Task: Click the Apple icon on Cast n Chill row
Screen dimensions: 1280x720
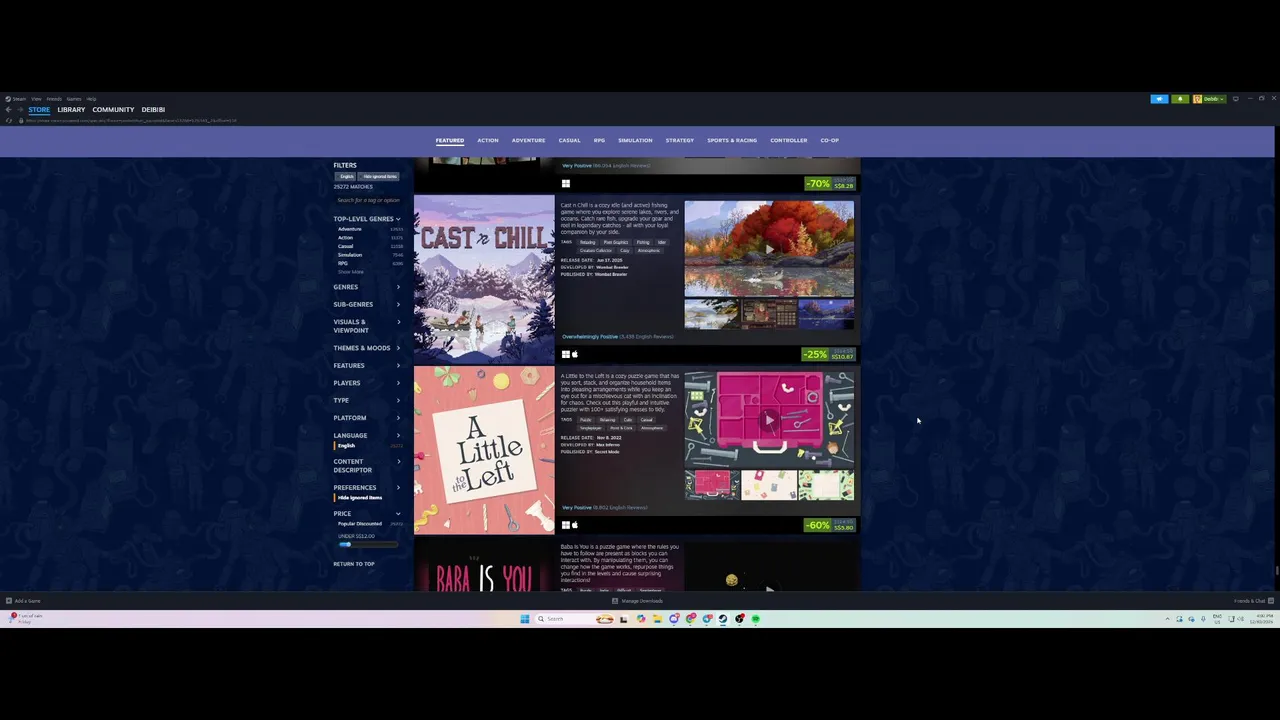Action: pyautogui.click(x=575, y=354)
